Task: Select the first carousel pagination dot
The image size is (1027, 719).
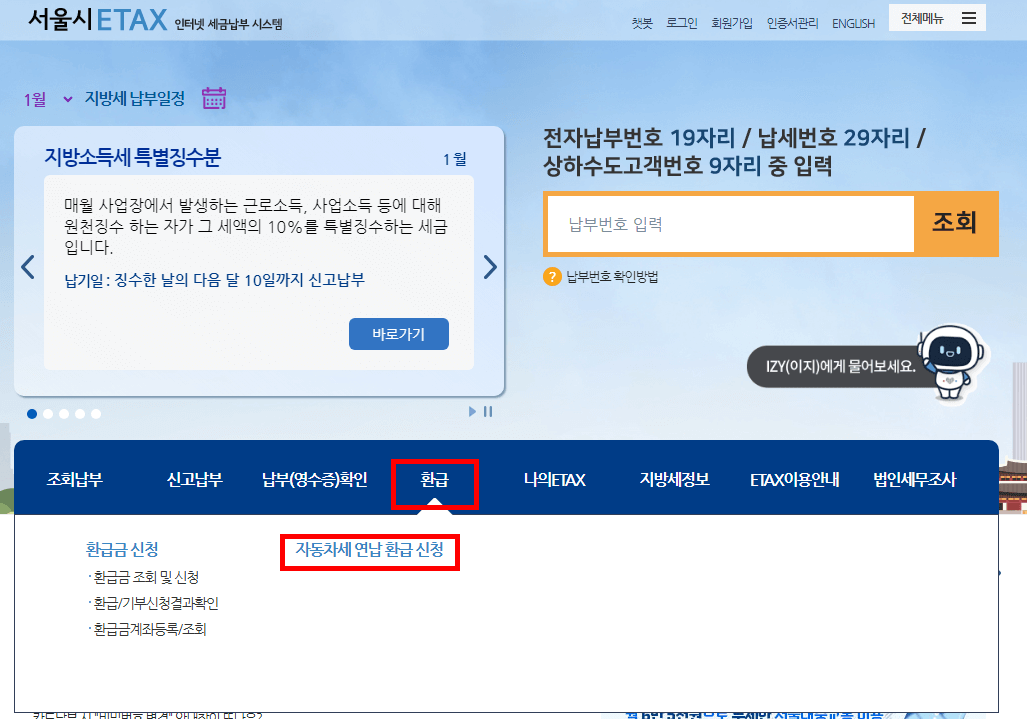Action: 32,413
